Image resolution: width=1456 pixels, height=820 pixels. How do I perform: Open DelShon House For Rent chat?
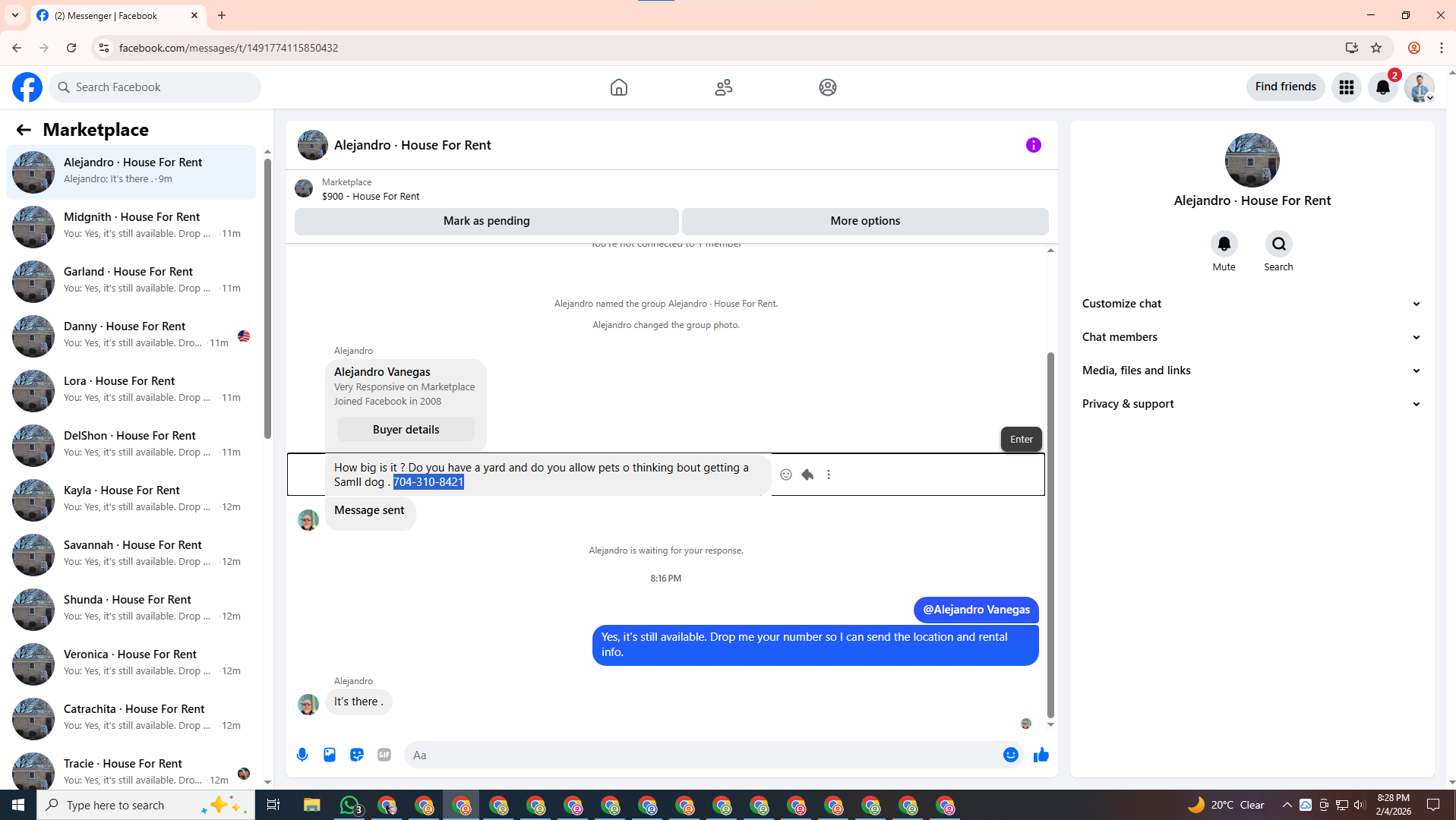(x=131, y=445)
